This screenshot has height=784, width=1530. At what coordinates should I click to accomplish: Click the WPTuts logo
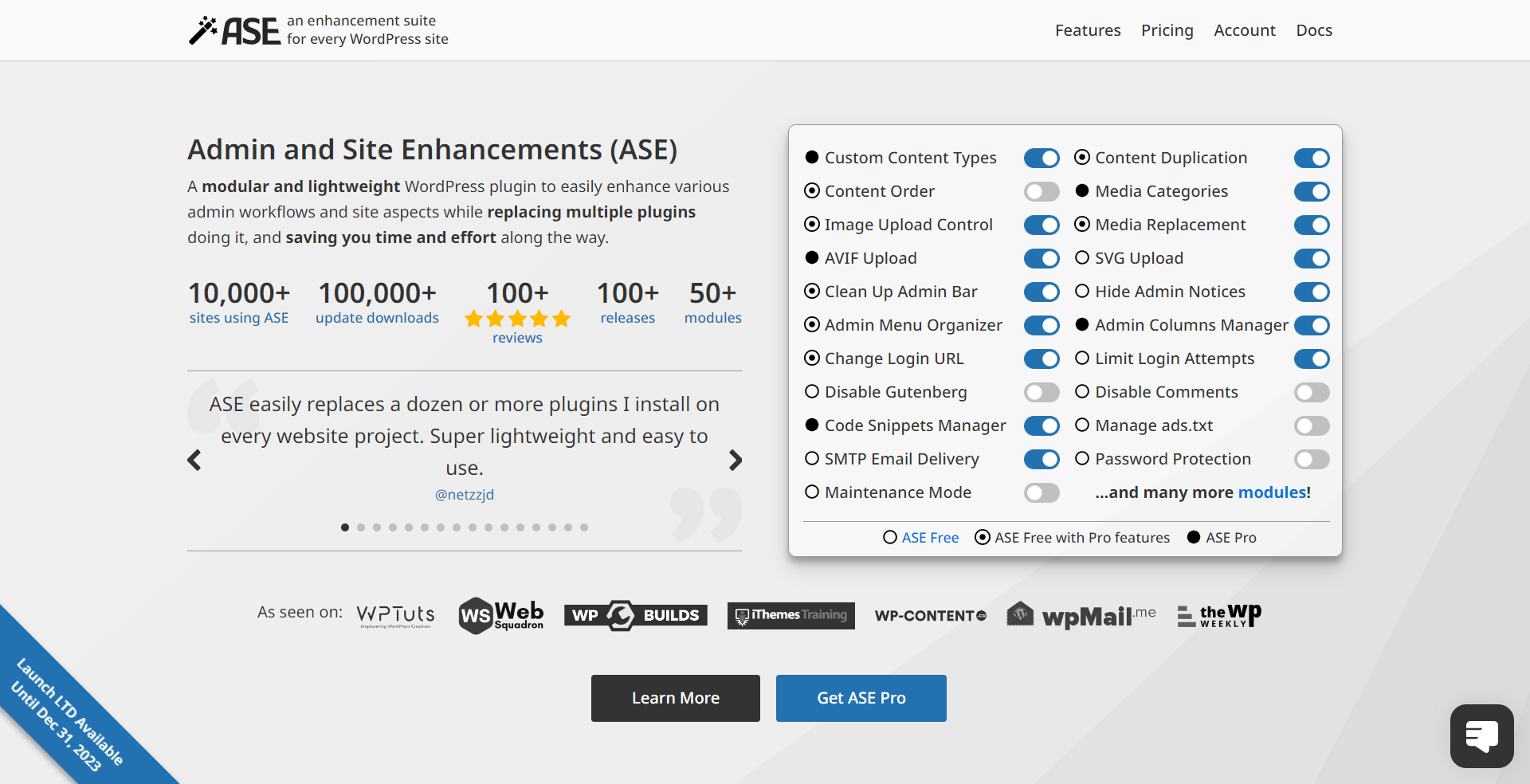(x=395, y=615)
